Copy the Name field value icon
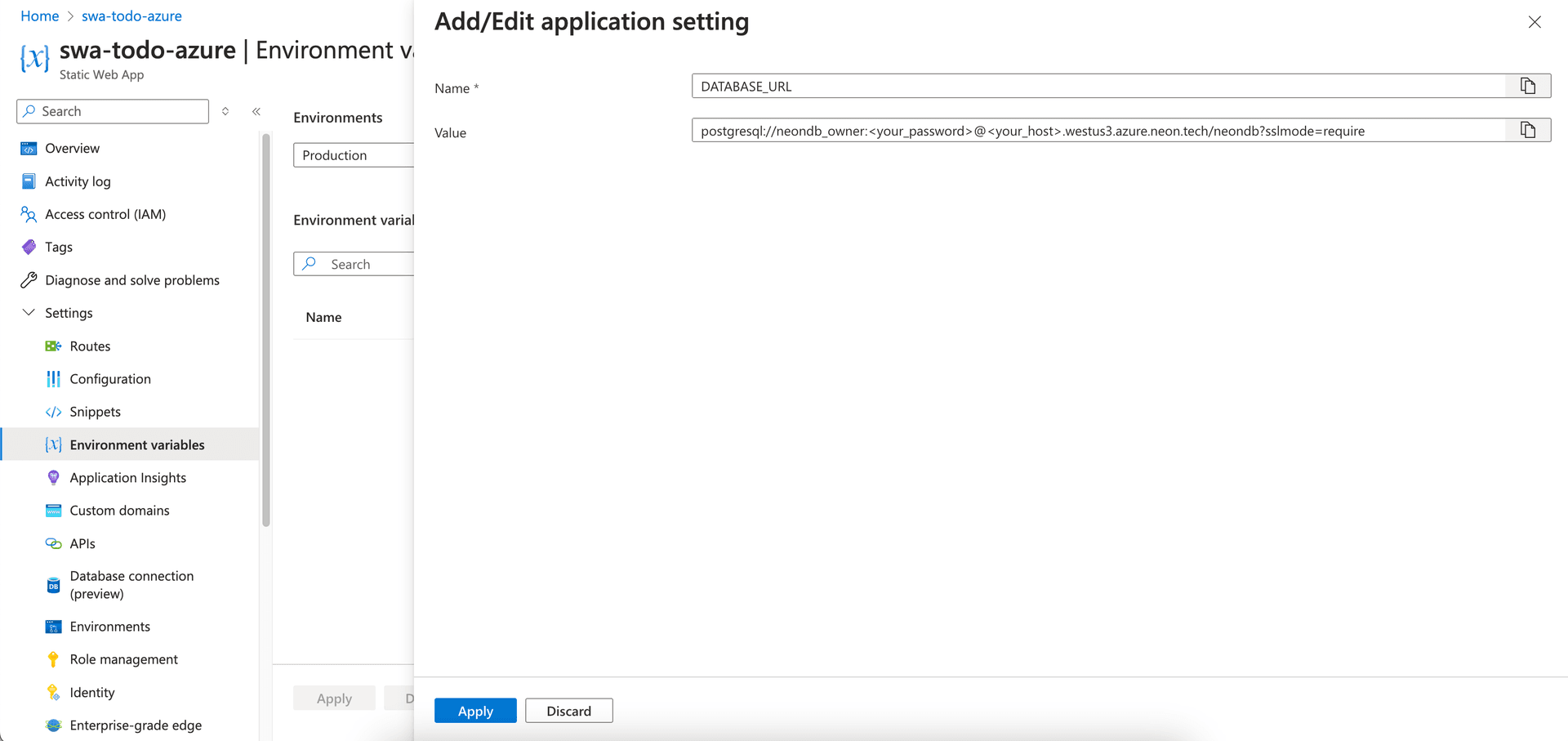This screenshot has width=1568, height=741. click(x=1527, y=86)
